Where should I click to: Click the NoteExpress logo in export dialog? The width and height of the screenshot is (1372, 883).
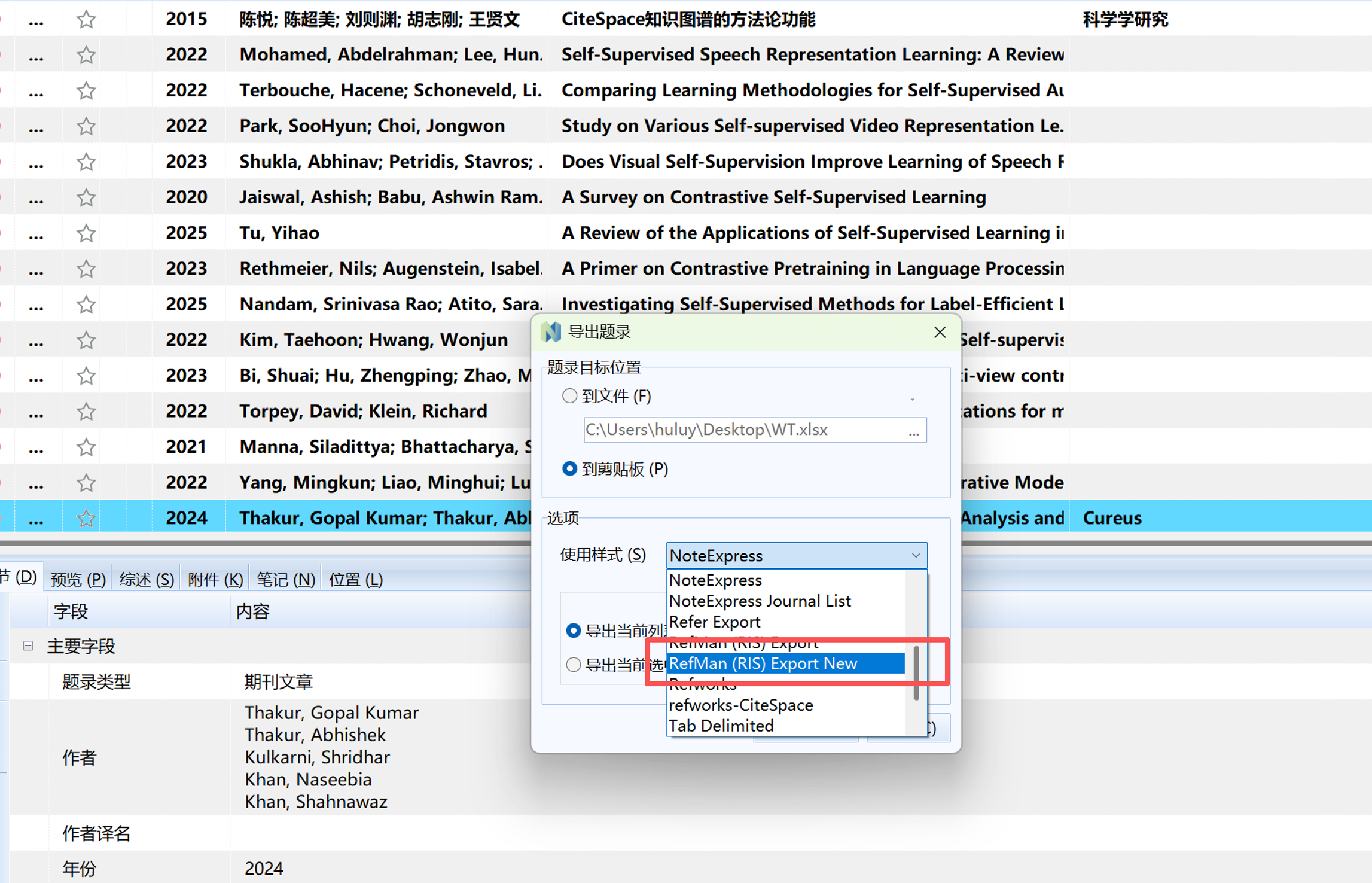(551, 332)
